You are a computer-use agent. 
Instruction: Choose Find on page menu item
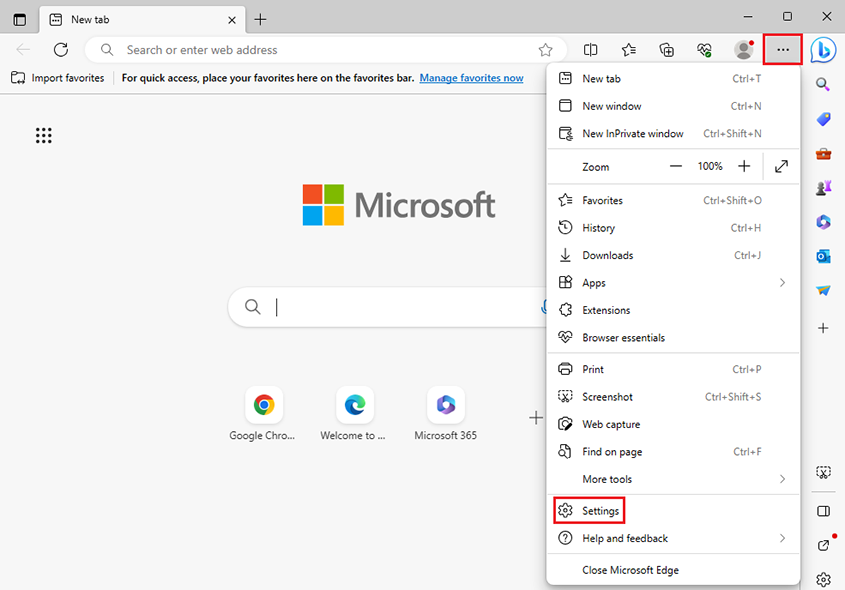pos(673,452)
